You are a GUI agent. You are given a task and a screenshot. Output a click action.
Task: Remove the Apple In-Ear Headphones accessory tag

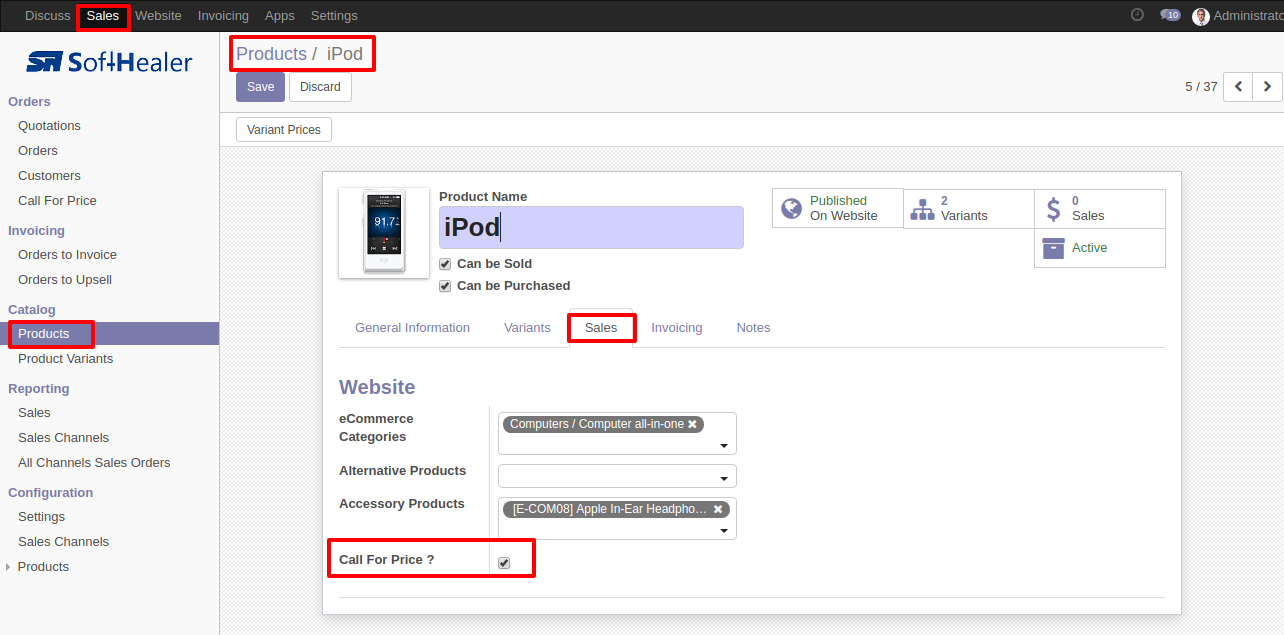(x=718, y=509)
